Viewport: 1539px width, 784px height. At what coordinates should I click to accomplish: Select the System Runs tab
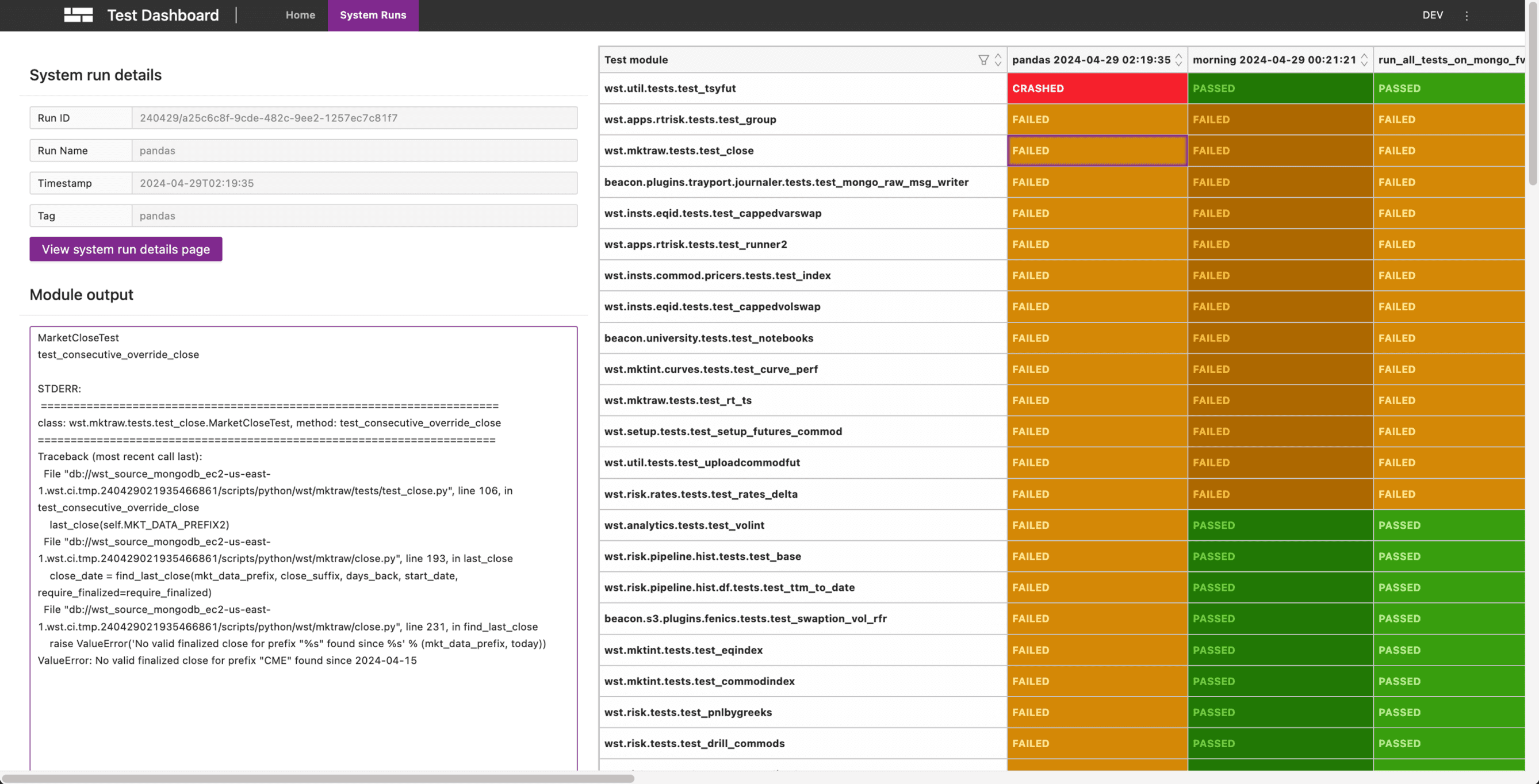tap(373, 15)
